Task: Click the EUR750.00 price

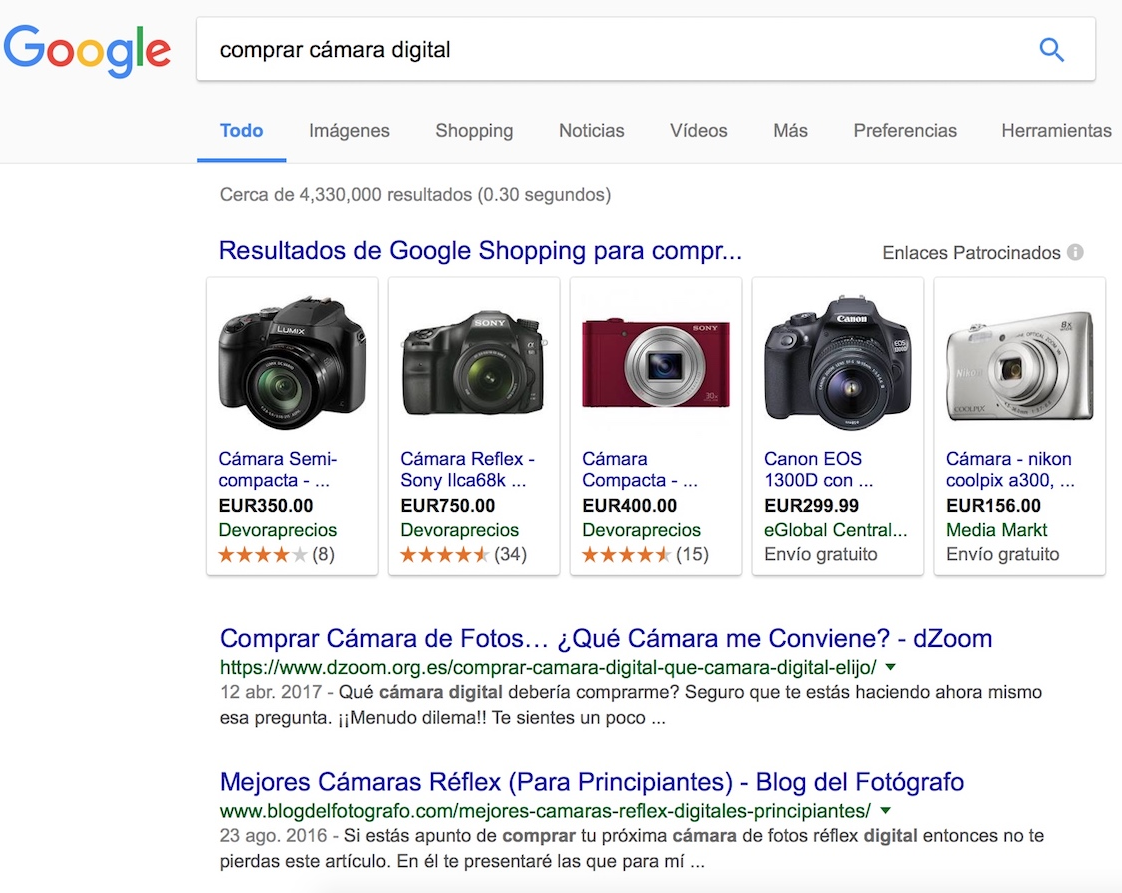Action: (447, 506)
